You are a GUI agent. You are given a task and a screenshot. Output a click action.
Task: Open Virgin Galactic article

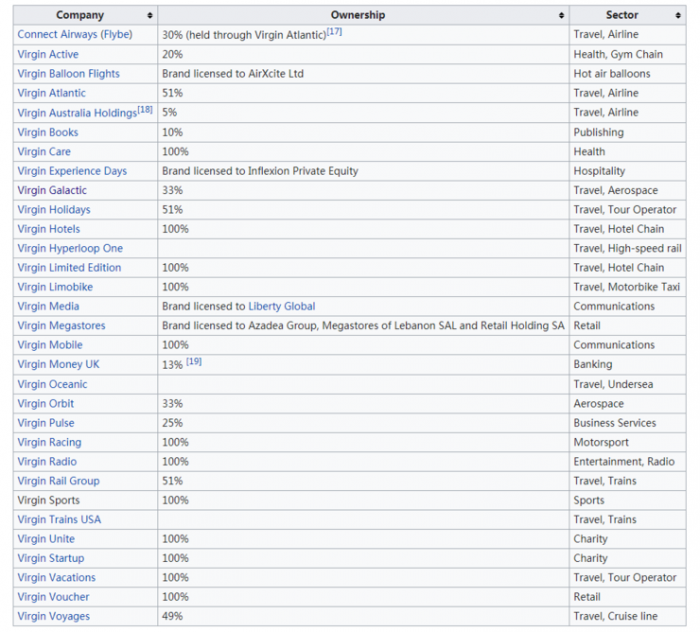pos(52,190)
